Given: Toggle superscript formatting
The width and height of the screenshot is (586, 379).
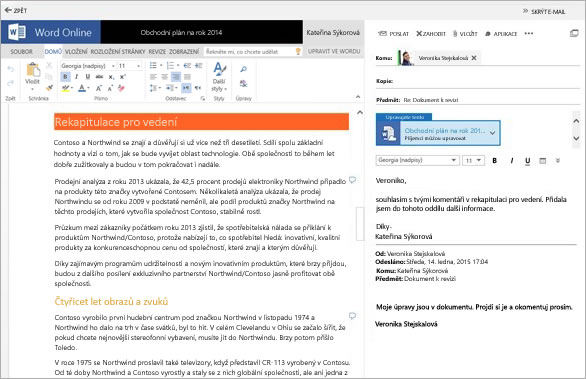Looking at the screenshot, I should click(x=123, y=77).
